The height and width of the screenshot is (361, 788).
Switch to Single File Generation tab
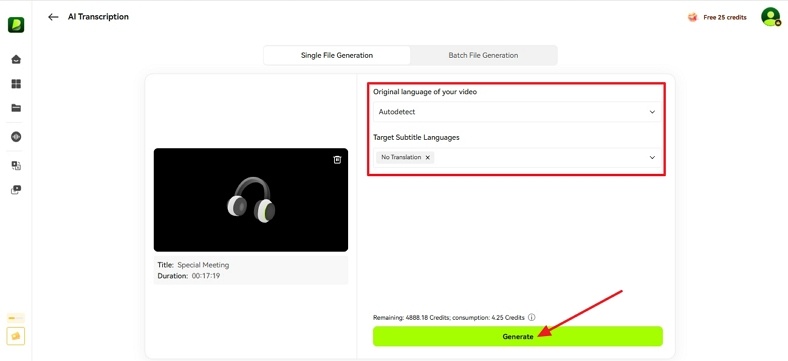[x=337, y=55]
